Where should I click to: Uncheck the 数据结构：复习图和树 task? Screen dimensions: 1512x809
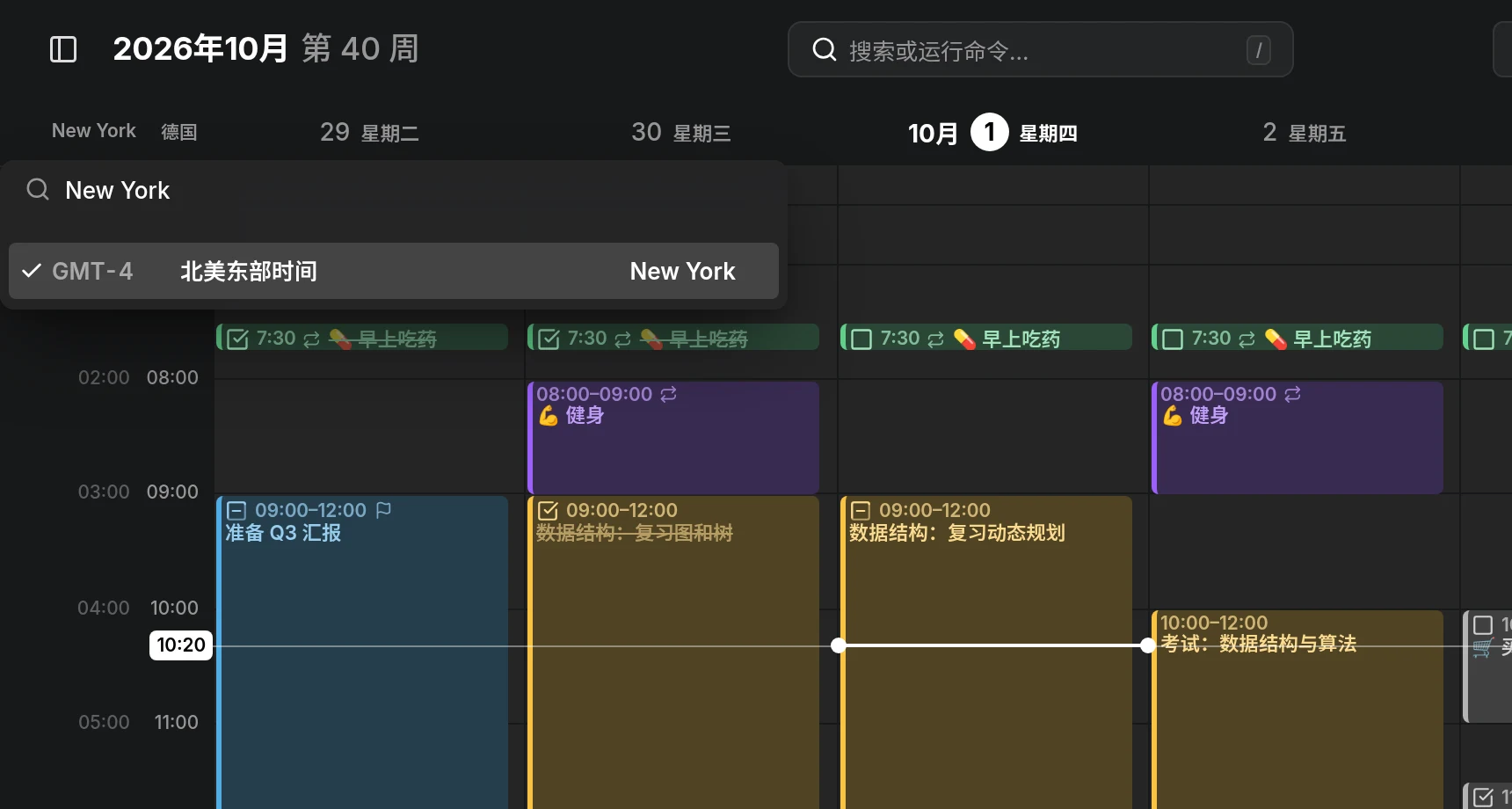[548, 510]
